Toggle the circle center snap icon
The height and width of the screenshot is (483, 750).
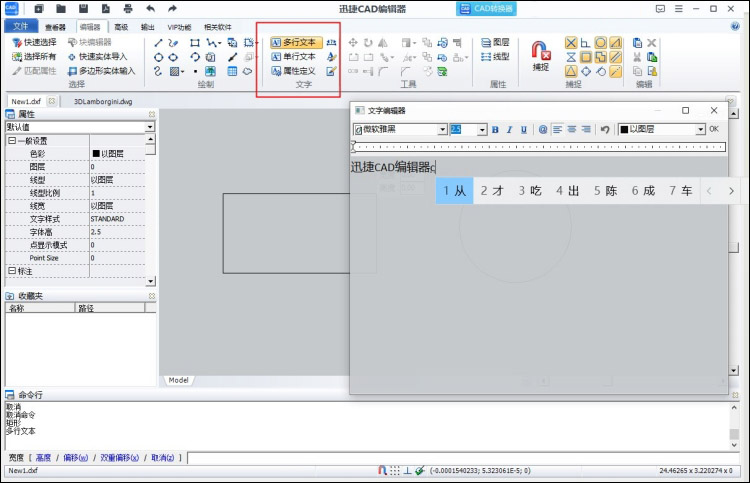601,43
